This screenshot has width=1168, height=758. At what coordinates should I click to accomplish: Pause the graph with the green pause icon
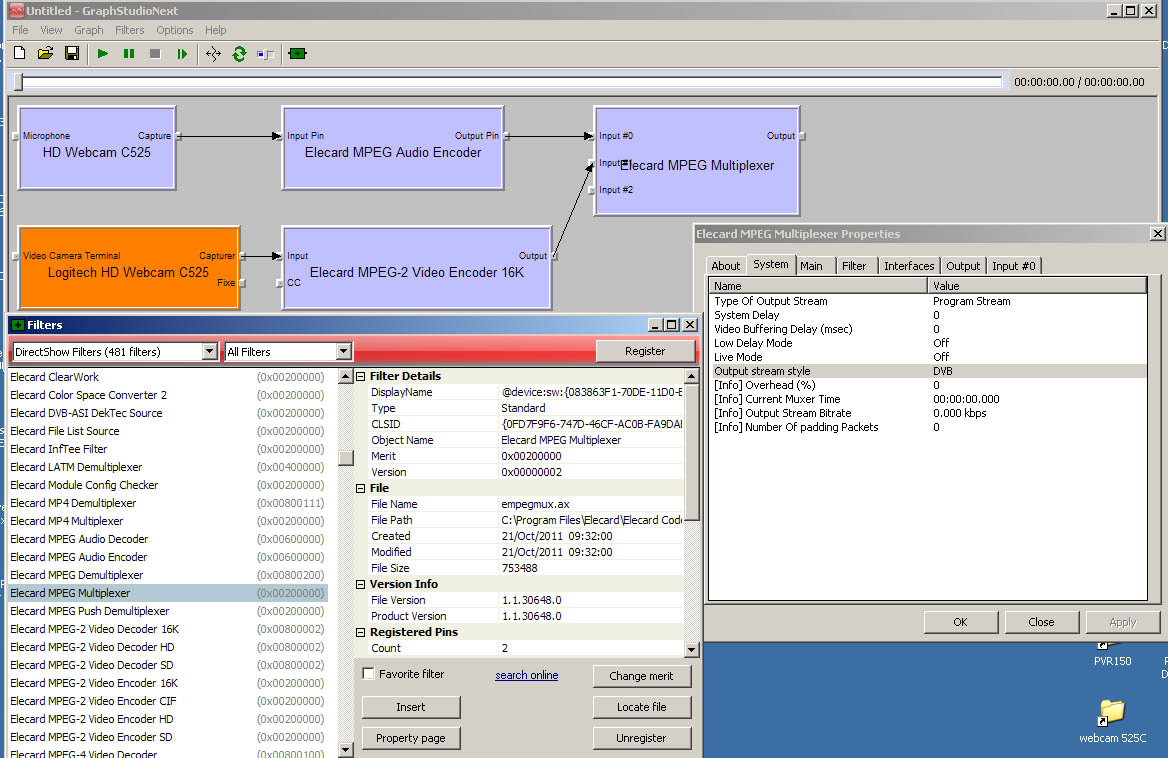click(x=129, y=54)
